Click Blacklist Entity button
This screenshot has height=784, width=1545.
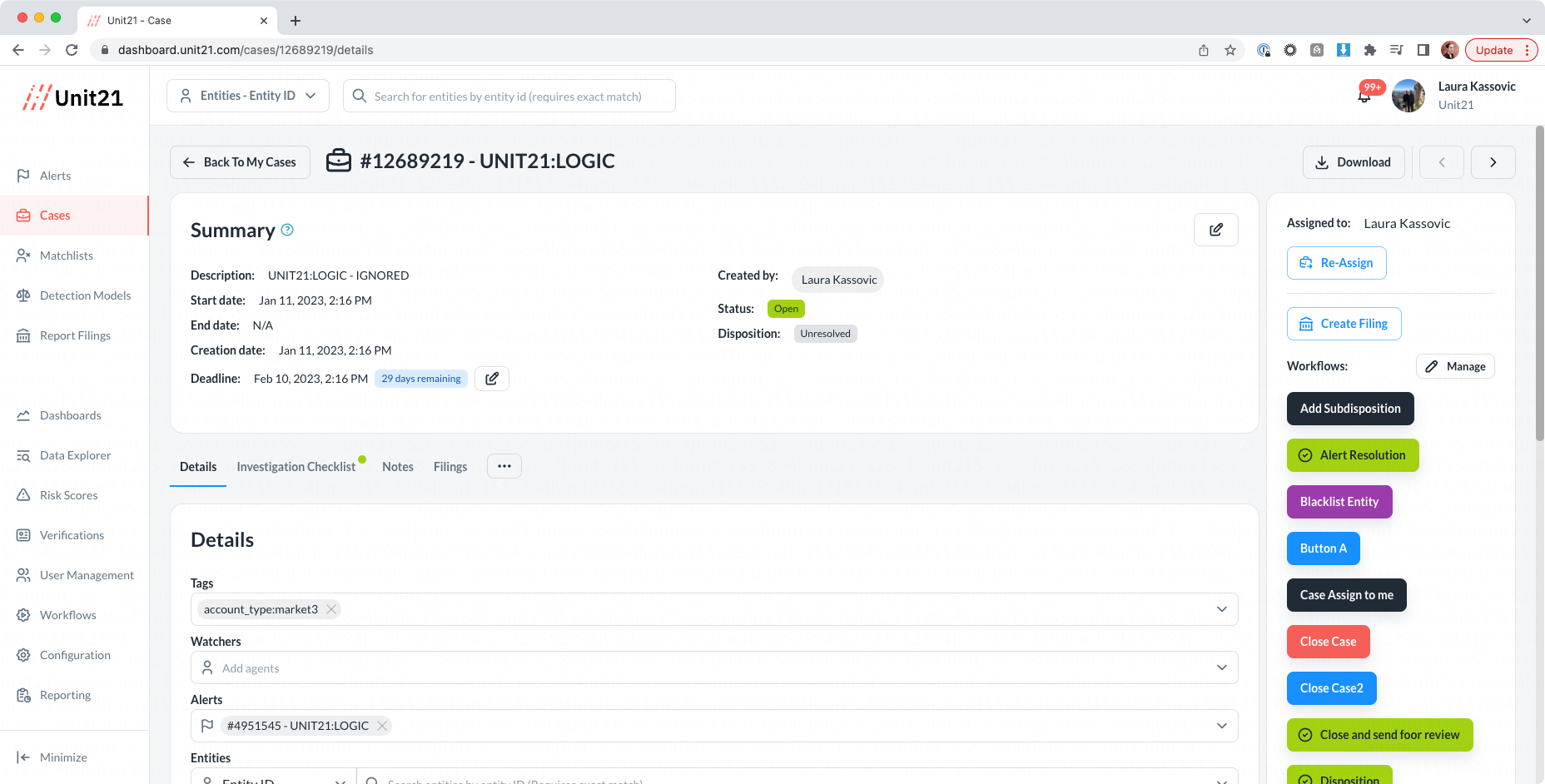pyautogui.click(x=1339, y=502)
